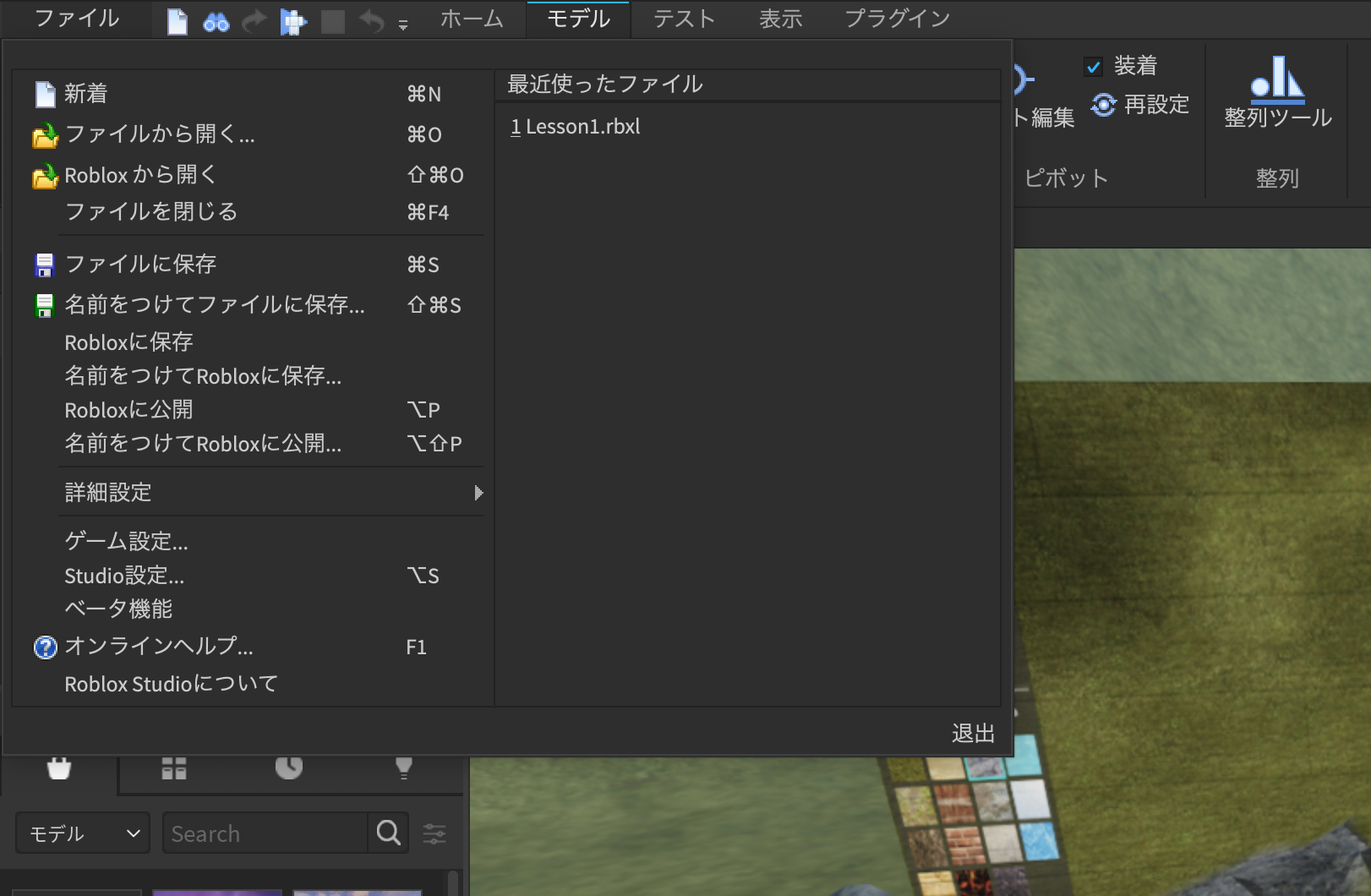Image resolution: width=1371 pixels, height=896 pixels.
Task: Open Studio設定...
Action: pyautogui.click(x=252, y=576)
